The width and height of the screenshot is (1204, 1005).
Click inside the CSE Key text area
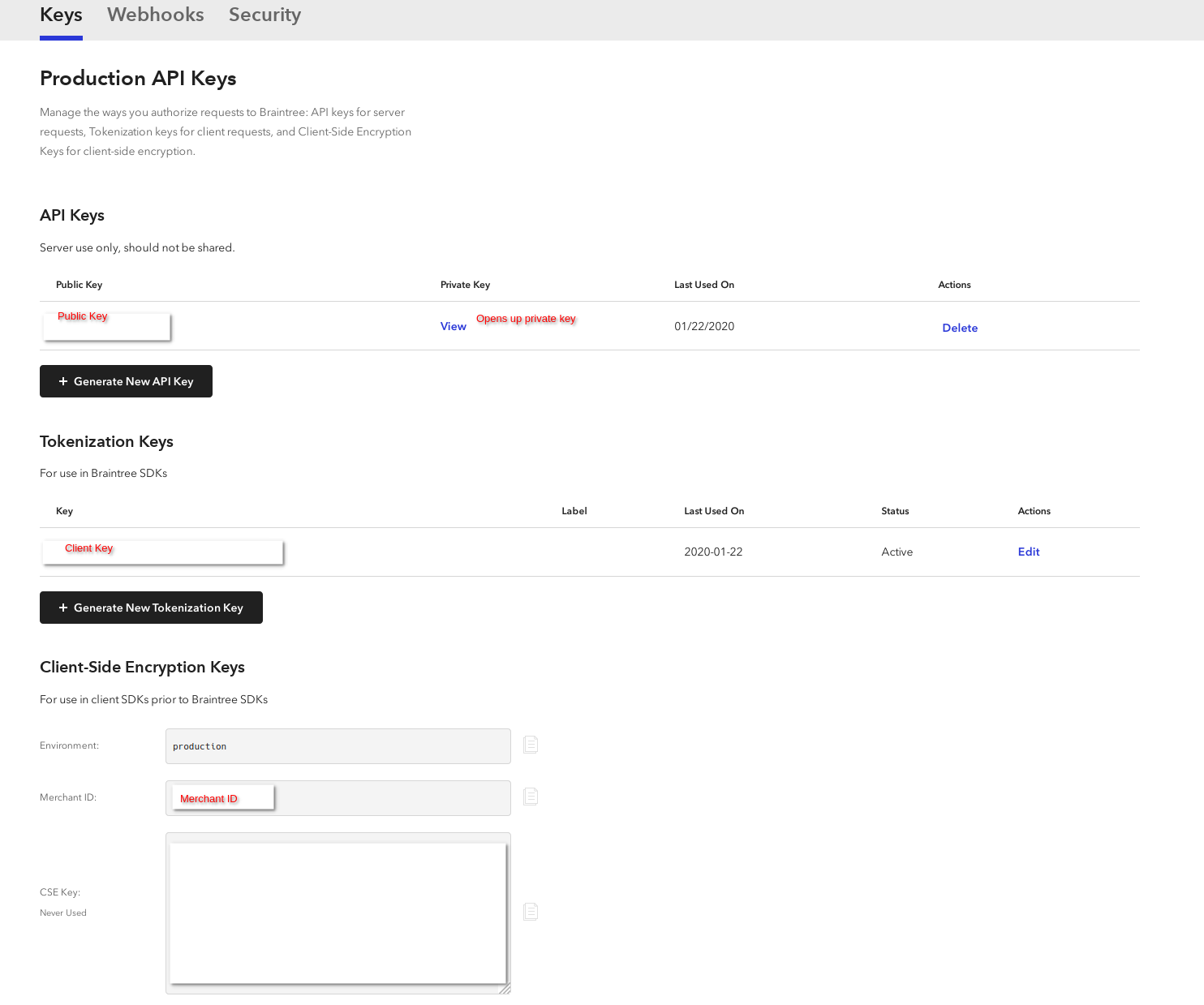338,913
